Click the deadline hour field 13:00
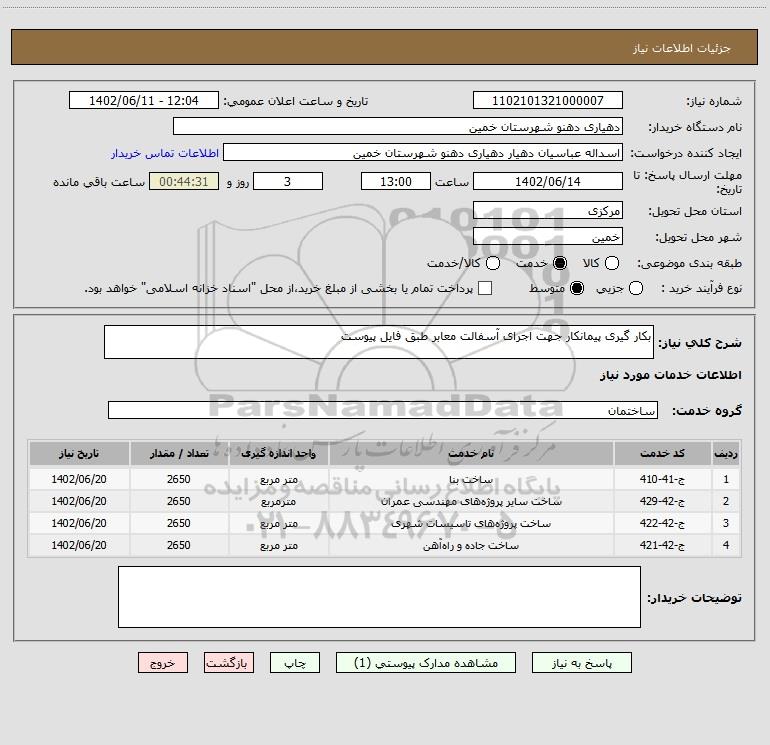Image resolution: width=770 pixels, height=745 pixels. pyautogui.click(x=396, y=181)
